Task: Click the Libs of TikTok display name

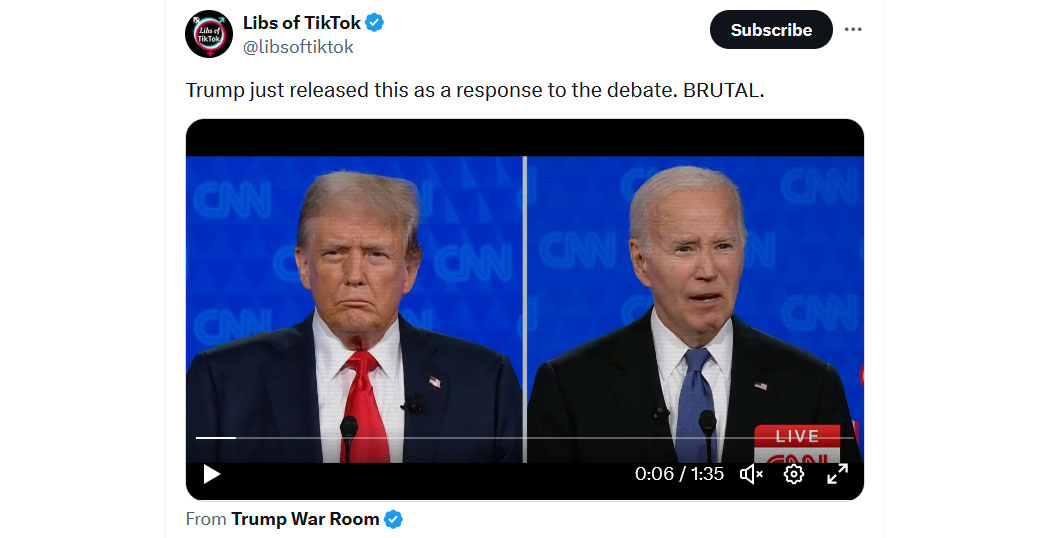Action: click(x=302, y=23)
